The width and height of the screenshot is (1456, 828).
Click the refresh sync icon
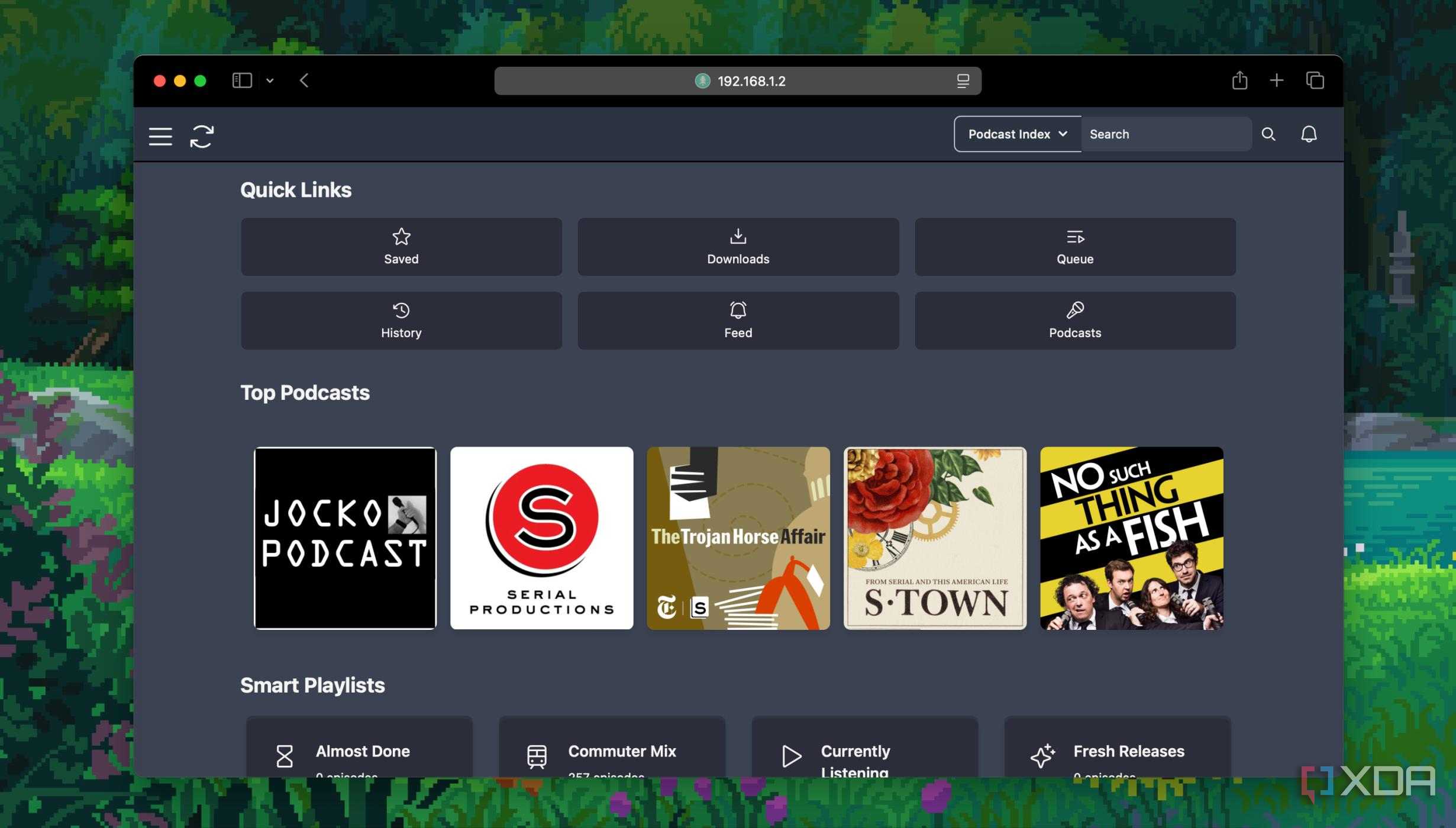(202, 136)
